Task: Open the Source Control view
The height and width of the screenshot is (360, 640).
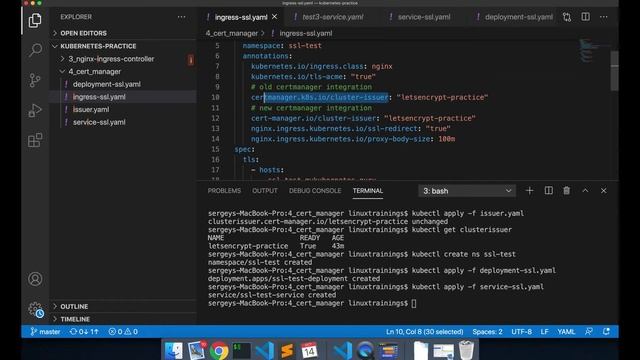Action: (x=35, y=80)
